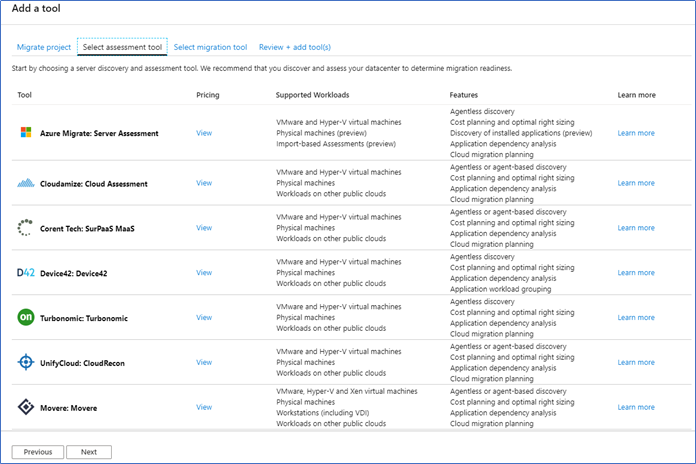
Task: Select the Movere: Movere tool name
Action: (68, 408)
